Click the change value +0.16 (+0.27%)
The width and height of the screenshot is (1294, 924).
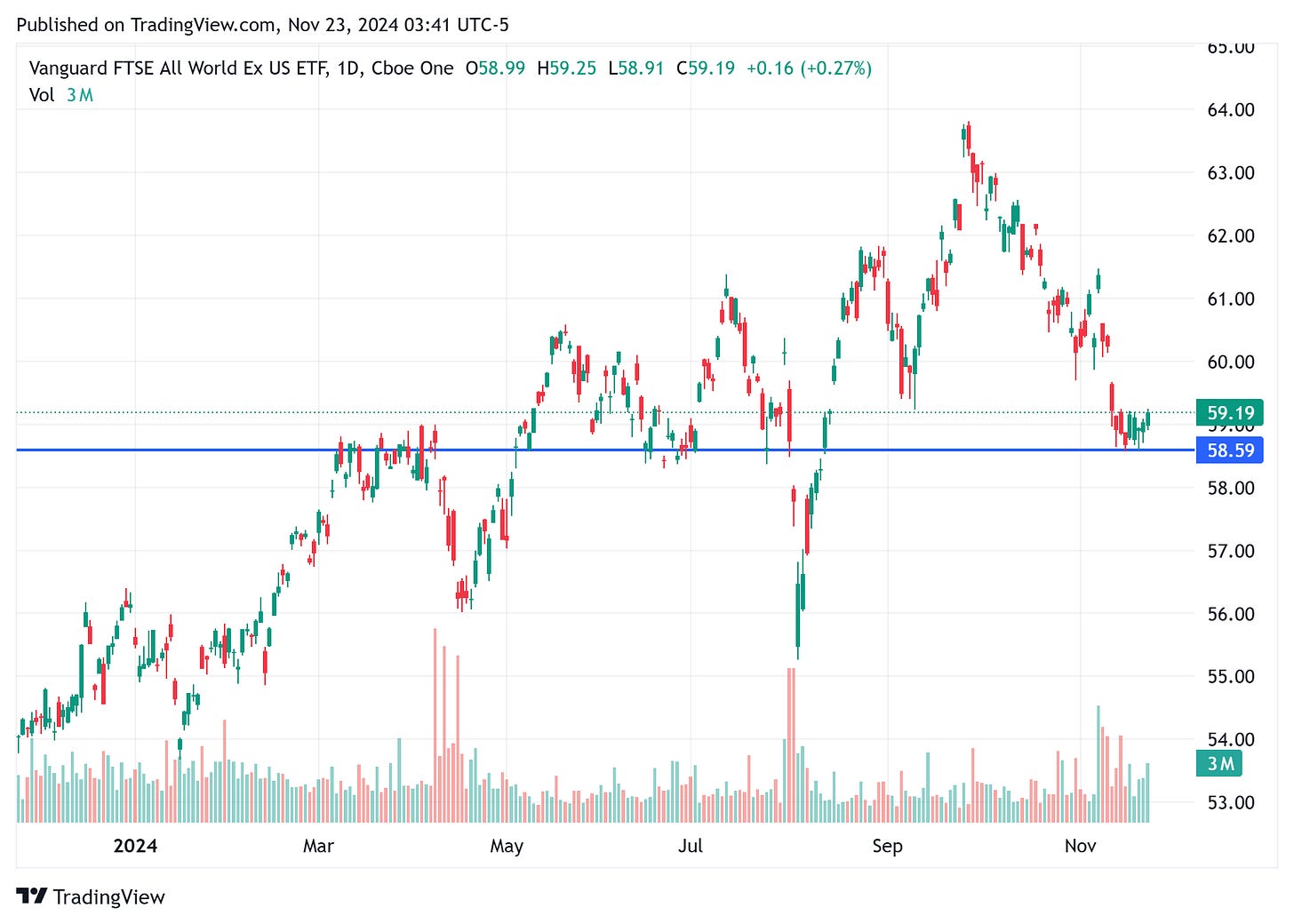(x=809, y=68)
